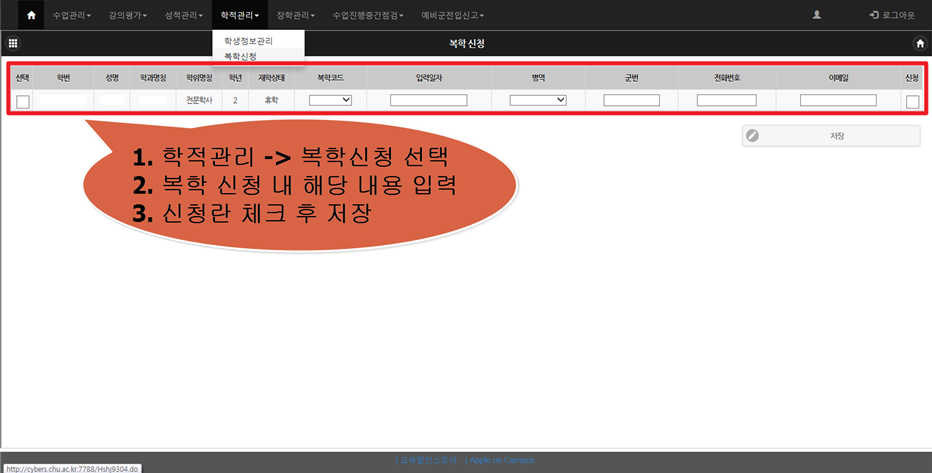This screenshot has height=473, width=932.
Task: Click the home icon in the top navigation
Action: [x=31, y=15]
